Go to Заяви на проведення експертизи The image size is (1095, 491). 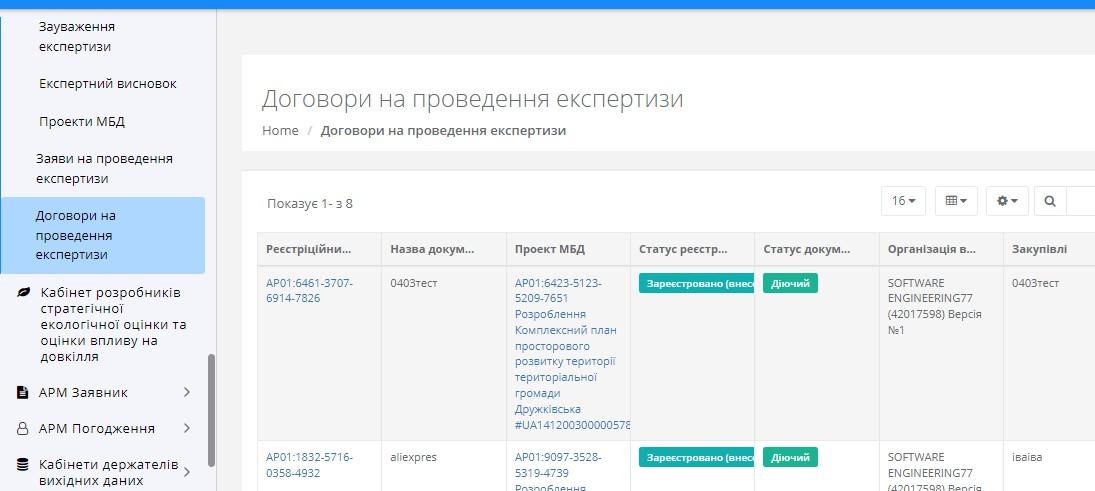[x=104, y=168]
